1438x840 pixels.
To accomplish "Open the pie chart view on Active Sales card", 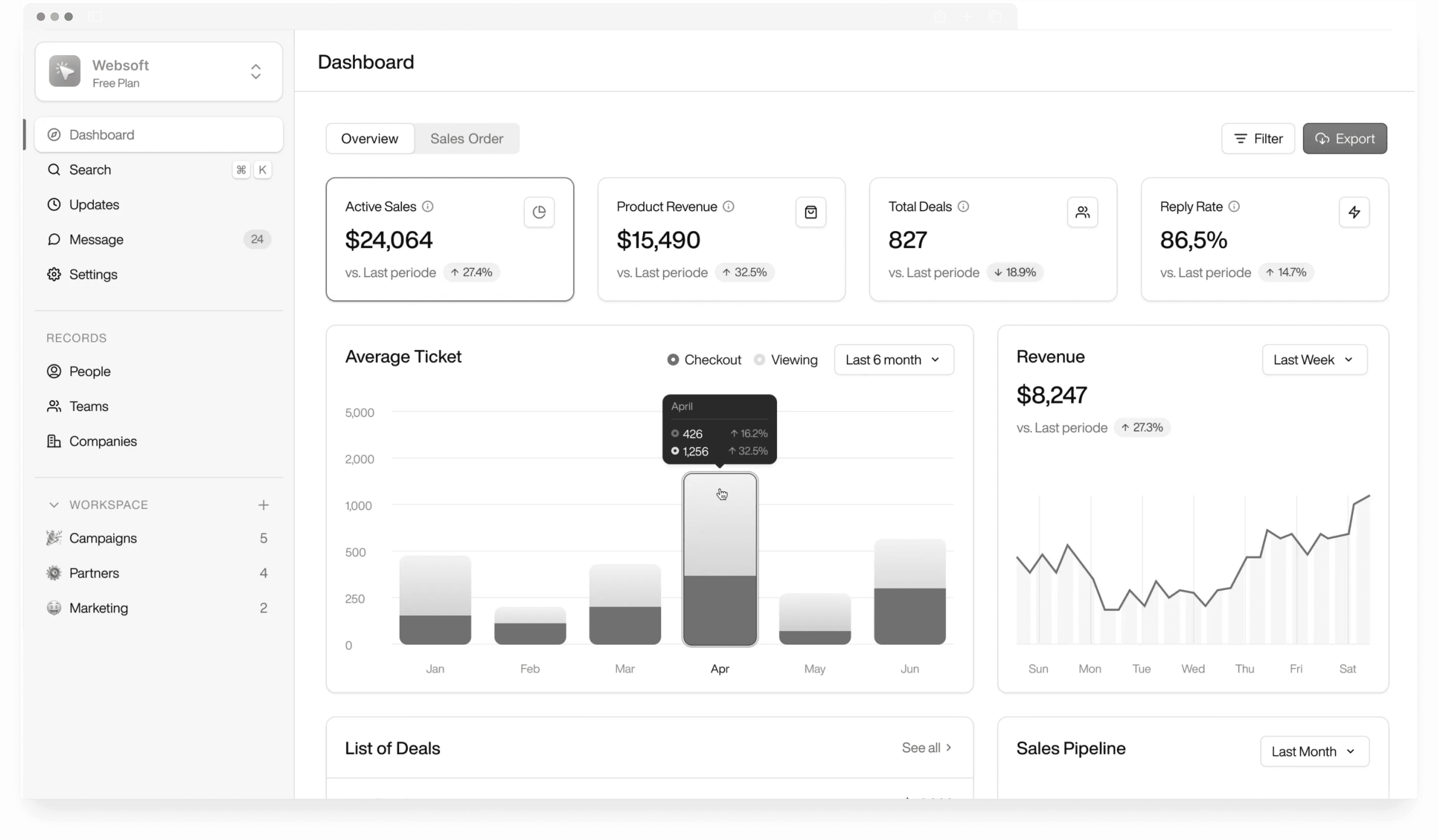I will click(539, 212).
